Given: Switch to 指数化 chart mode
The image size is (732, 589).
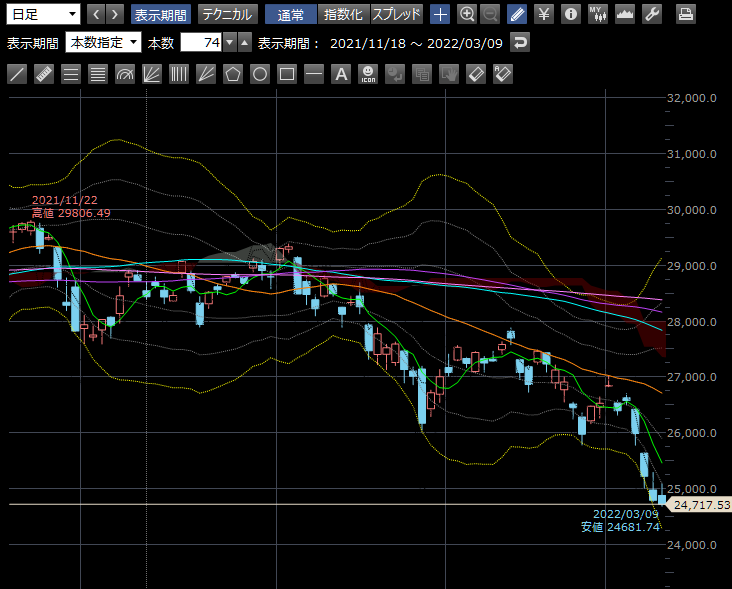Looking at the screenshot, I should (x=342, y=14).
